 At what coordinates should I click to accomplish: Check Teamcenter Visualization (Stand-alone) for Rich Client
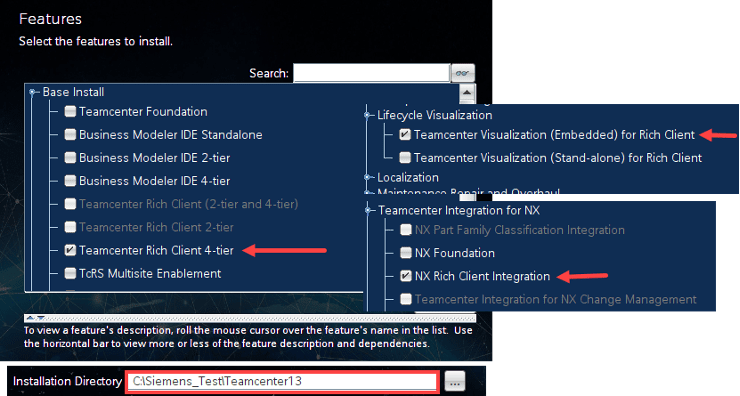[x=405, y=157]
